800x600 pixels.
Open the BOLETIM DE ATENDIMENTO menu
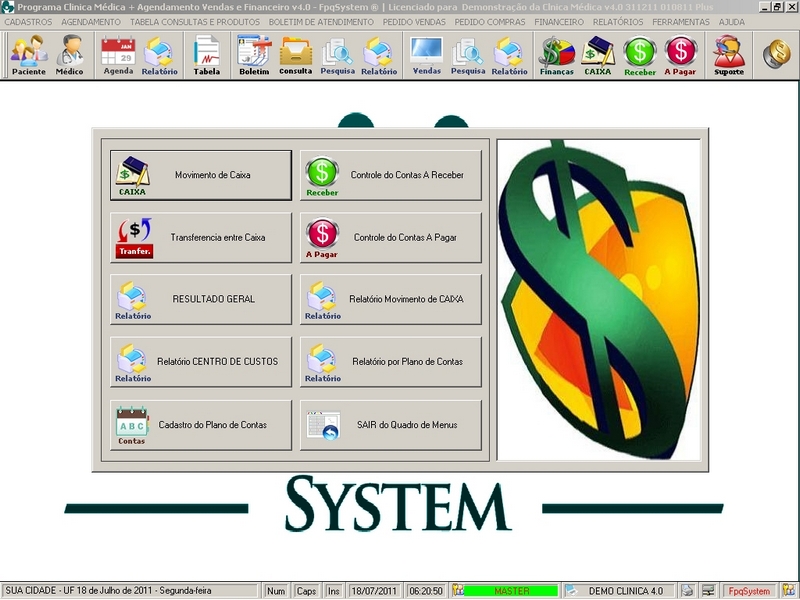(x=321, y=22)
